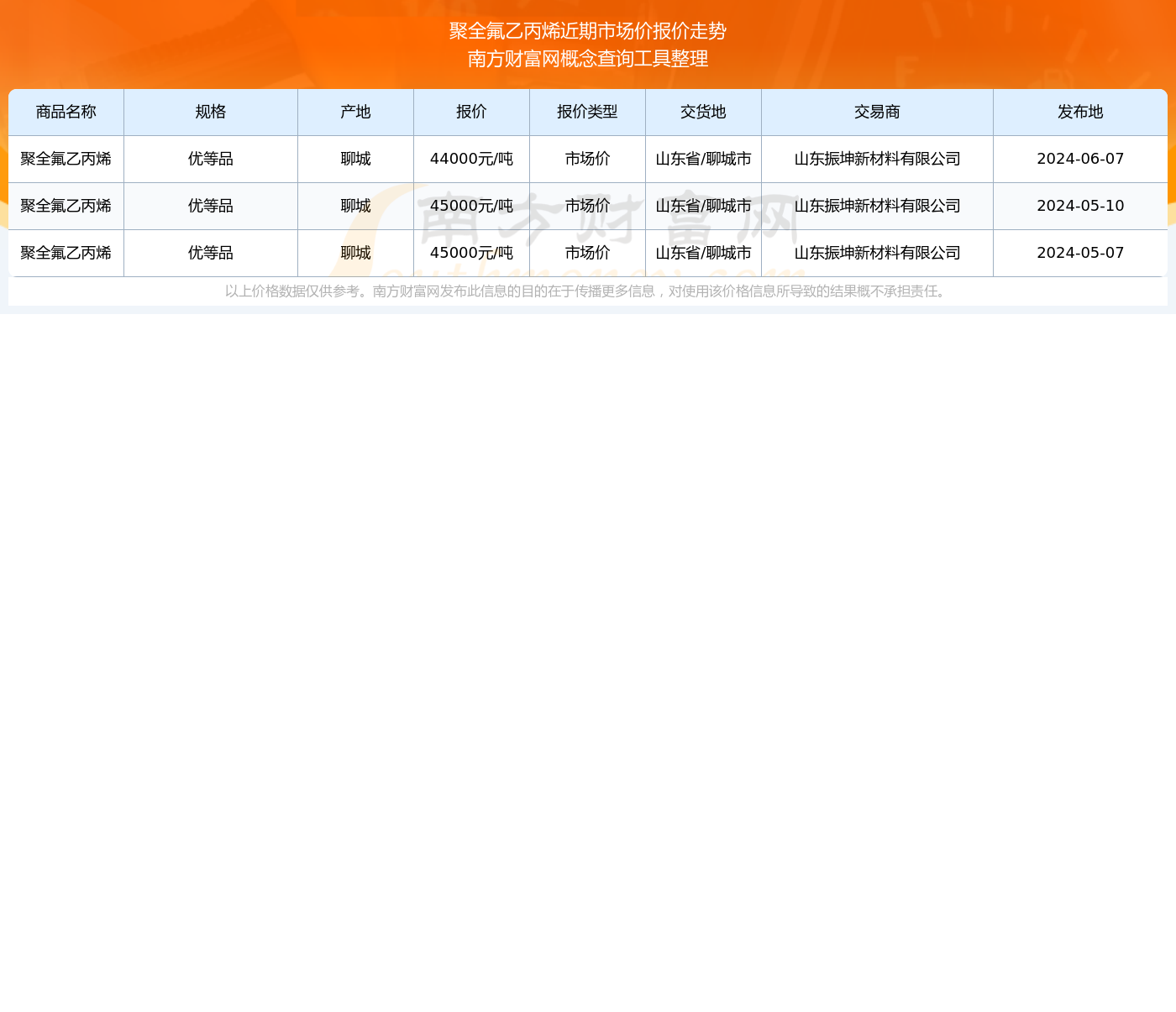1176x1012 pixels.
Task: Click the 商品名称 column header
Action: [x=66, y=113]
